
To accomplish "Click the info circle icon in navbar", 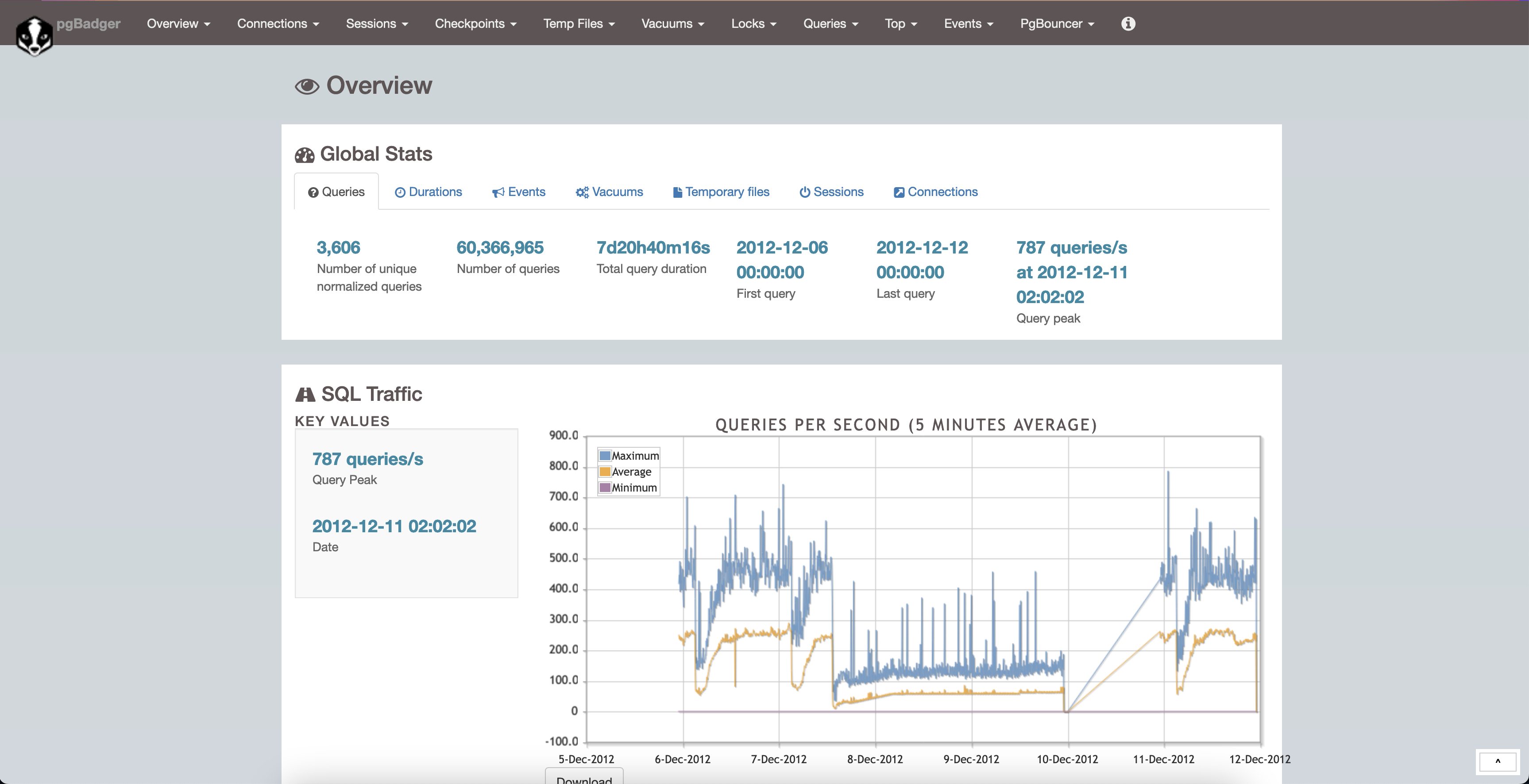I will coord(1128,24).
